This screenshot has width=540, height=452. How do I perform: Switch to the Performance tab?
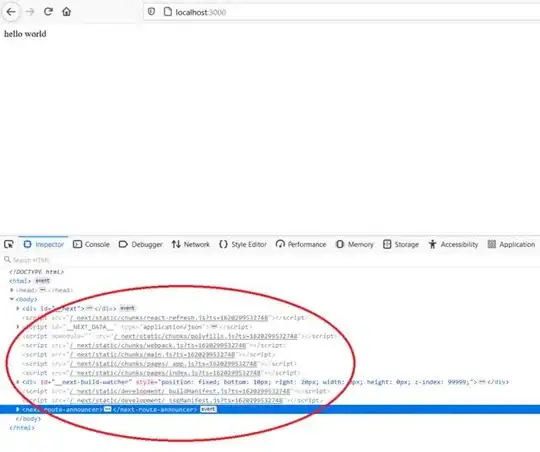point(301,244)
